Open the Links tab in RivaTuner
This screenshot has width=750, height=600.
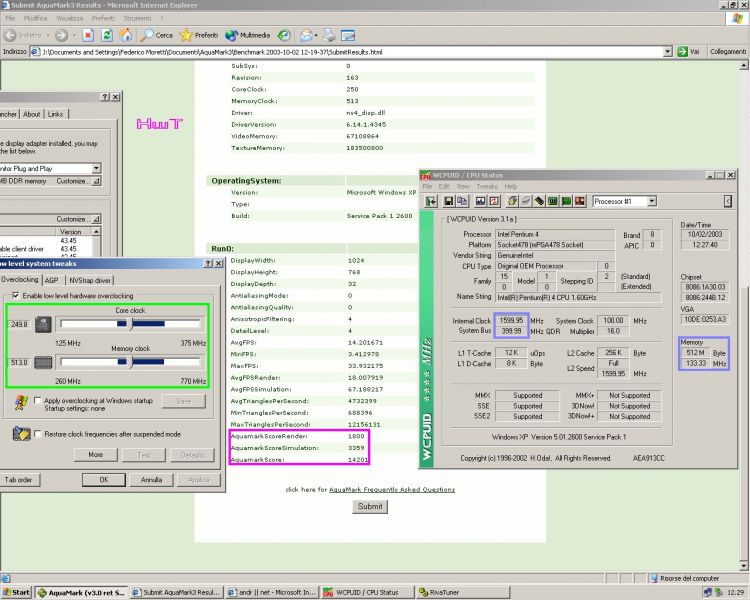click(55, 114)
